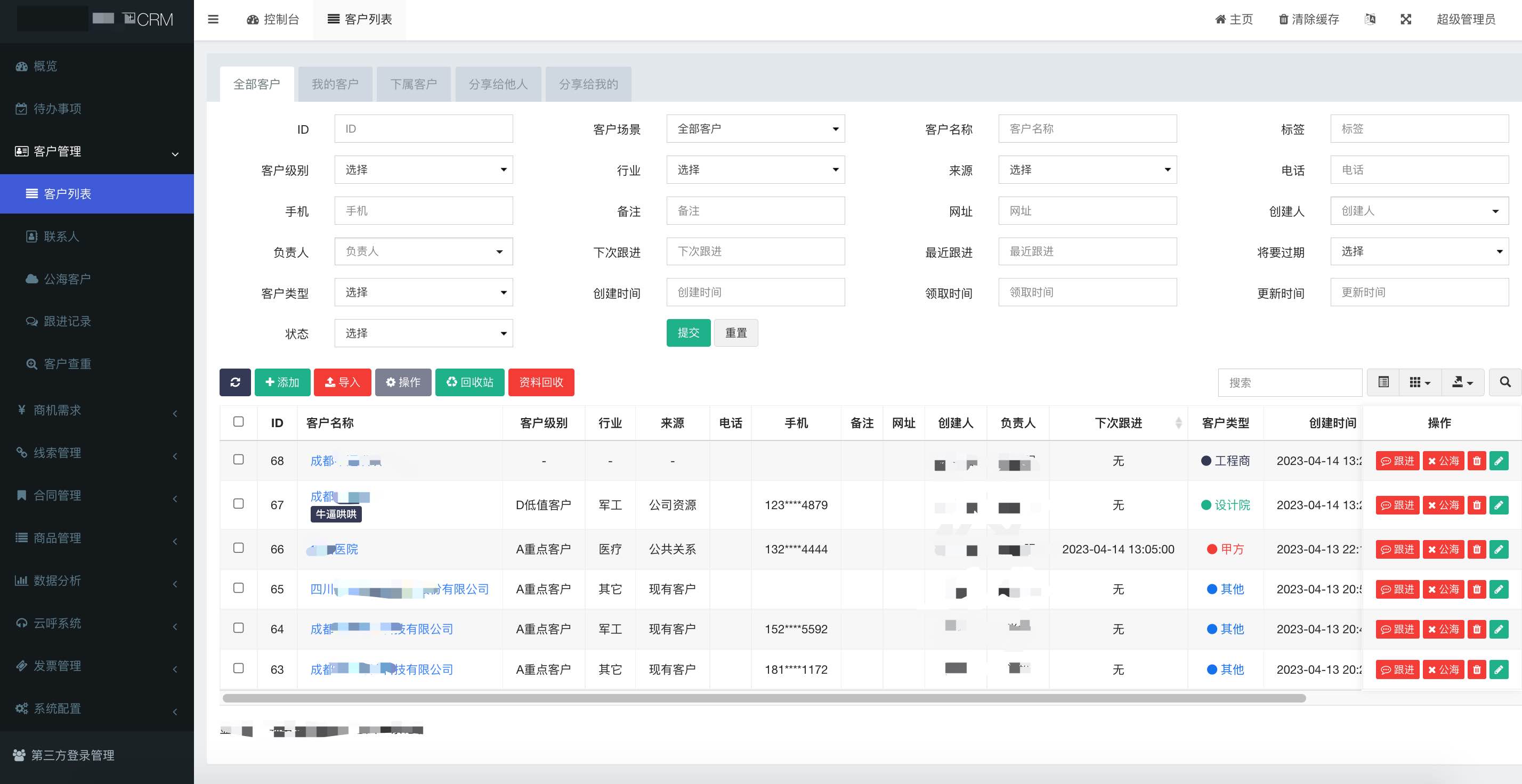1522x784 pixels.
Task: Click the 重置 reset button
Action: point(736,333)
